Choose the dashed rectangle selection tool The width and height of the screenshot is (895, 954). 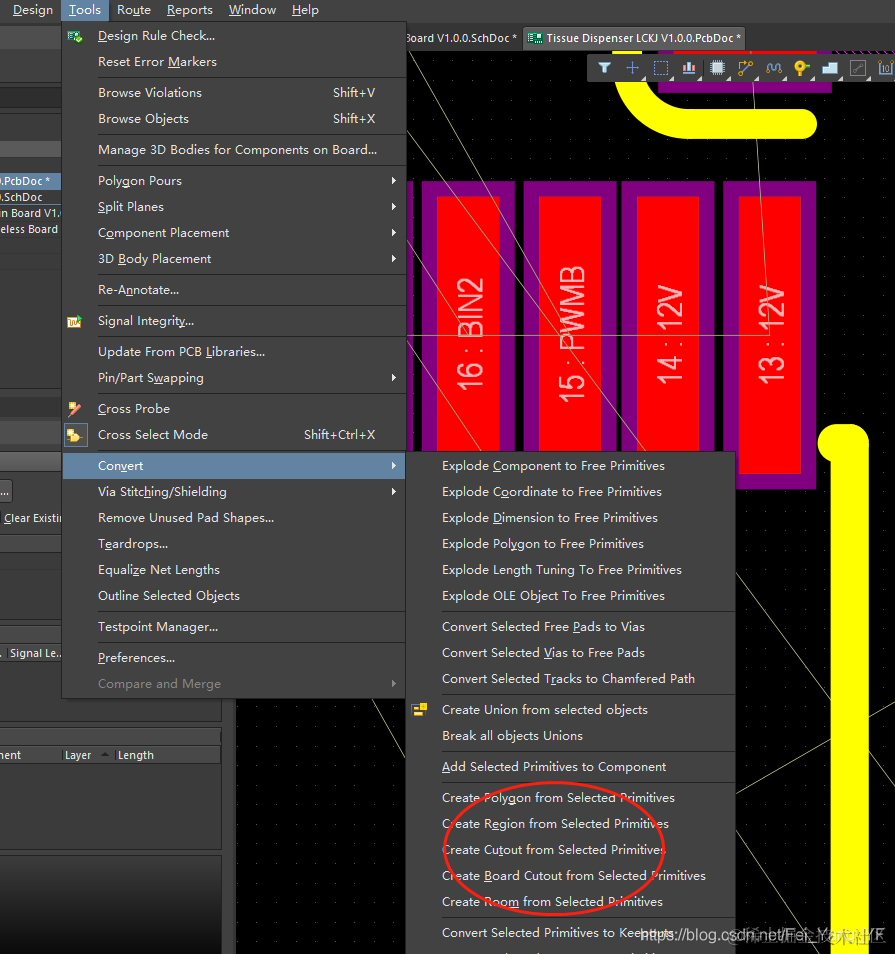pyautogui.click(x=660, y=68)
